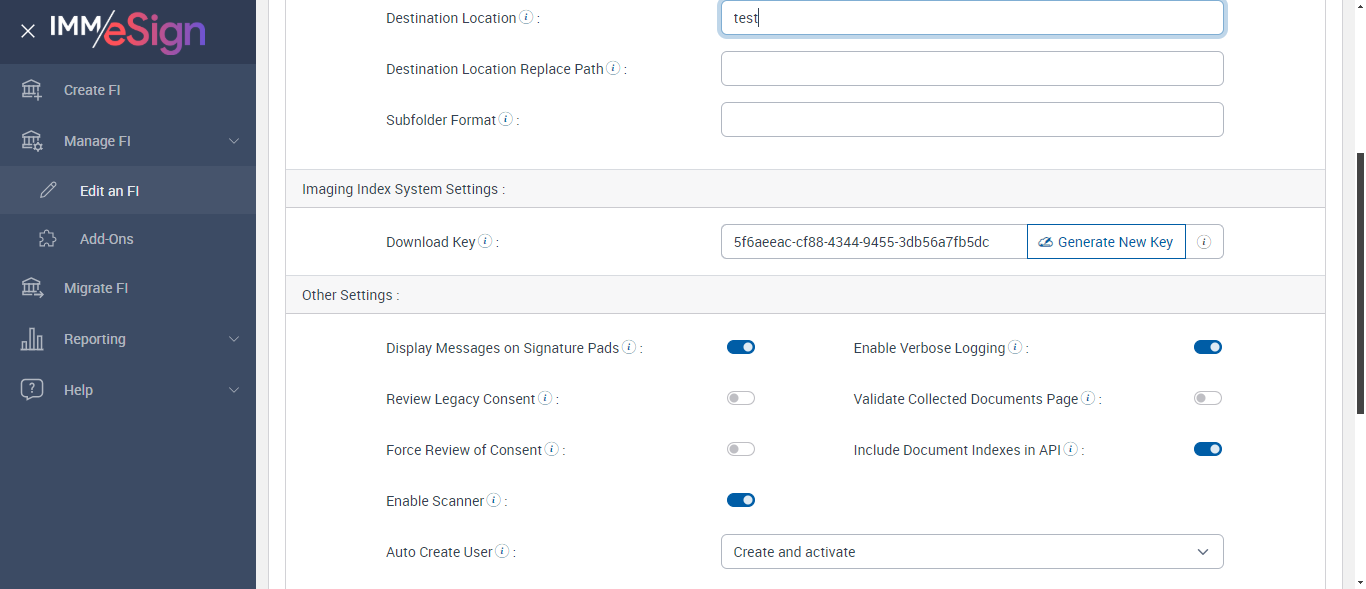The image size is (1366, 589).
Task: Close the sidebar with the X icon
Action: point(28,31)
